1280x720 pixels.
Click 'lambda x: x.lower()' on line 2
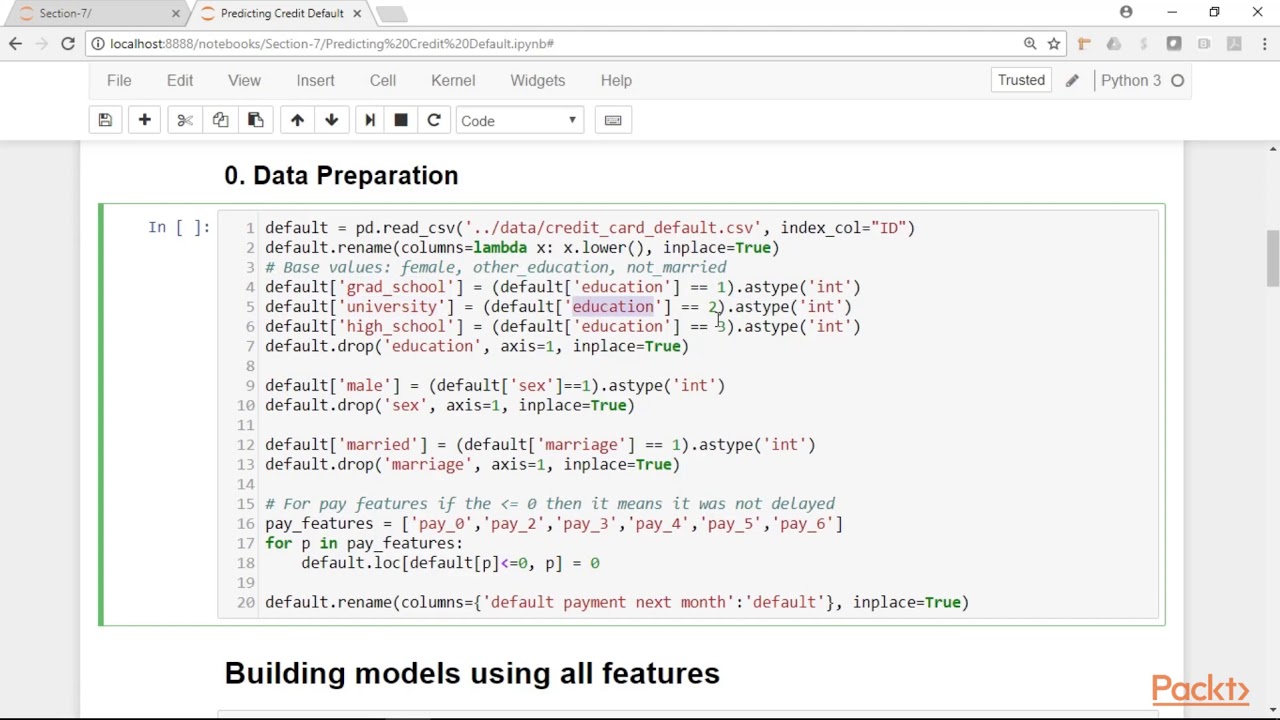[558, 248]
